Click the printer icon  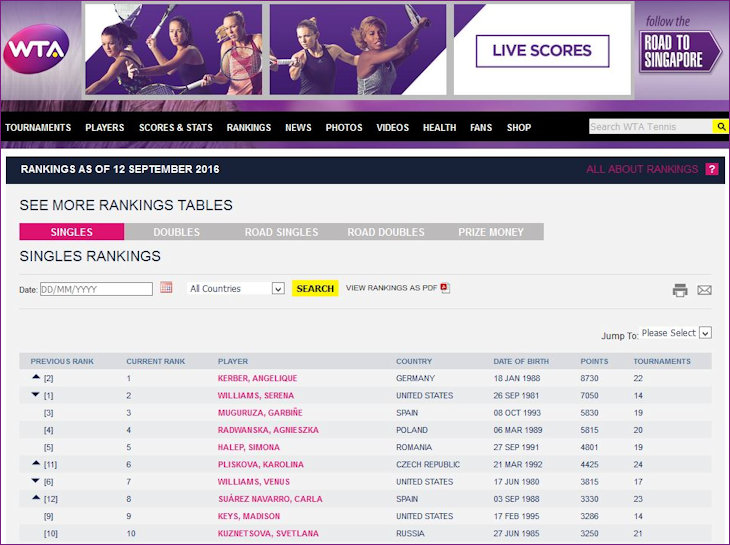click(680, 290)
